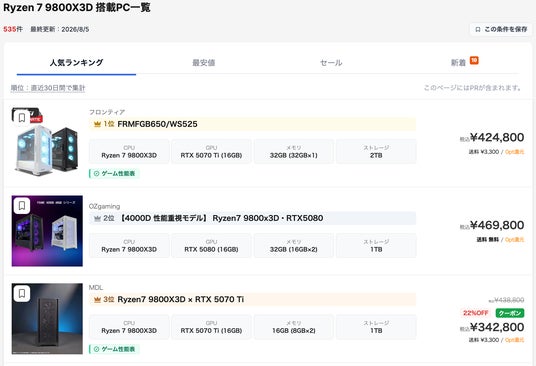Screen dimensions: 536x366
Task: Open ゲーム性能表 for the MDL PC
Action: click(x=114, y=349)
